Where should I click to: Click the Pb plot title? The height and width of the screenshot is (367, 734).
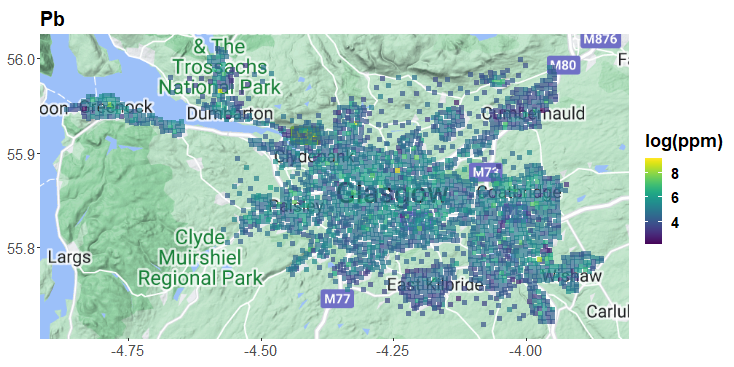pos(52,19)
